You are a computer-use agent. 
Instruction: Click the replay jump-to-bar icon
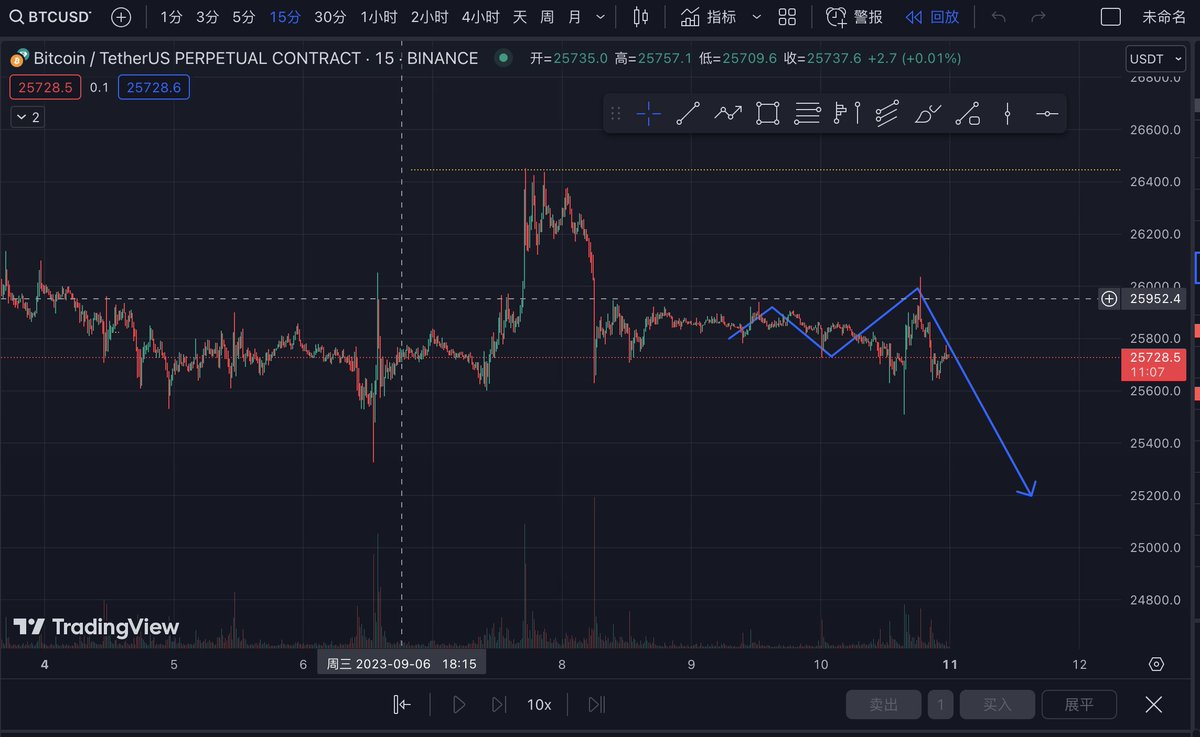pyautogui.click(x=402, y=705)
